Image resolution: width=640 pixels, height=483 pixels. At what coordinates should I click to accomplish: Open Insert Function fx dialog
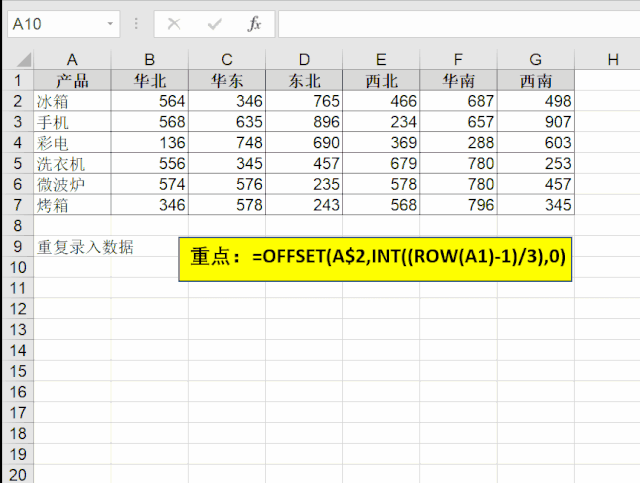(x=254, y=24)
